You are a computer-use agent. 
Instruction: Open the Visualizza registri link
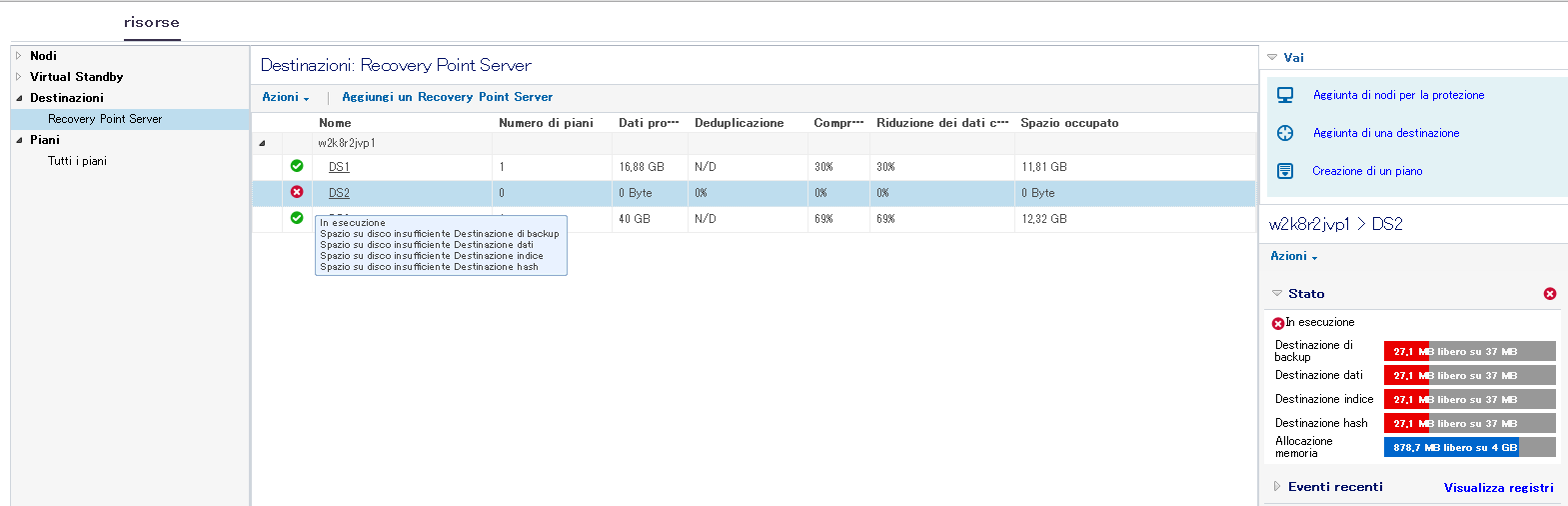pos(1498,488)
